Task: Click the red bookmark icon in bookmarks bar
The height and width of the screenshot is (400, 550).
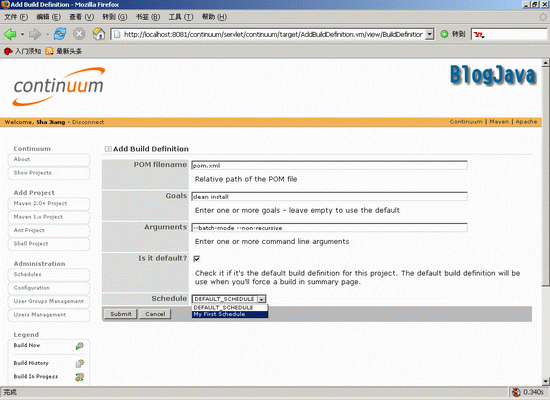Action: point(8,51)
